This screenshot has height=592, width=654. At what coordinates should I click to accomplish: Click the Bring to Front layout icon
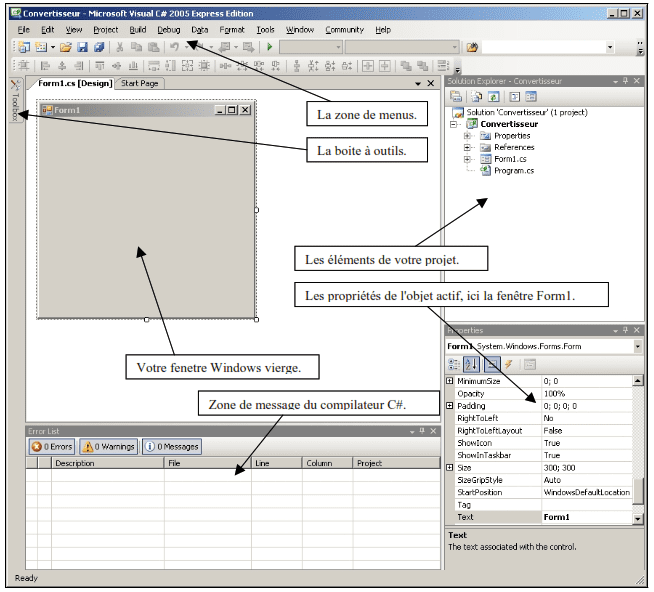click(x=405, y=66)
